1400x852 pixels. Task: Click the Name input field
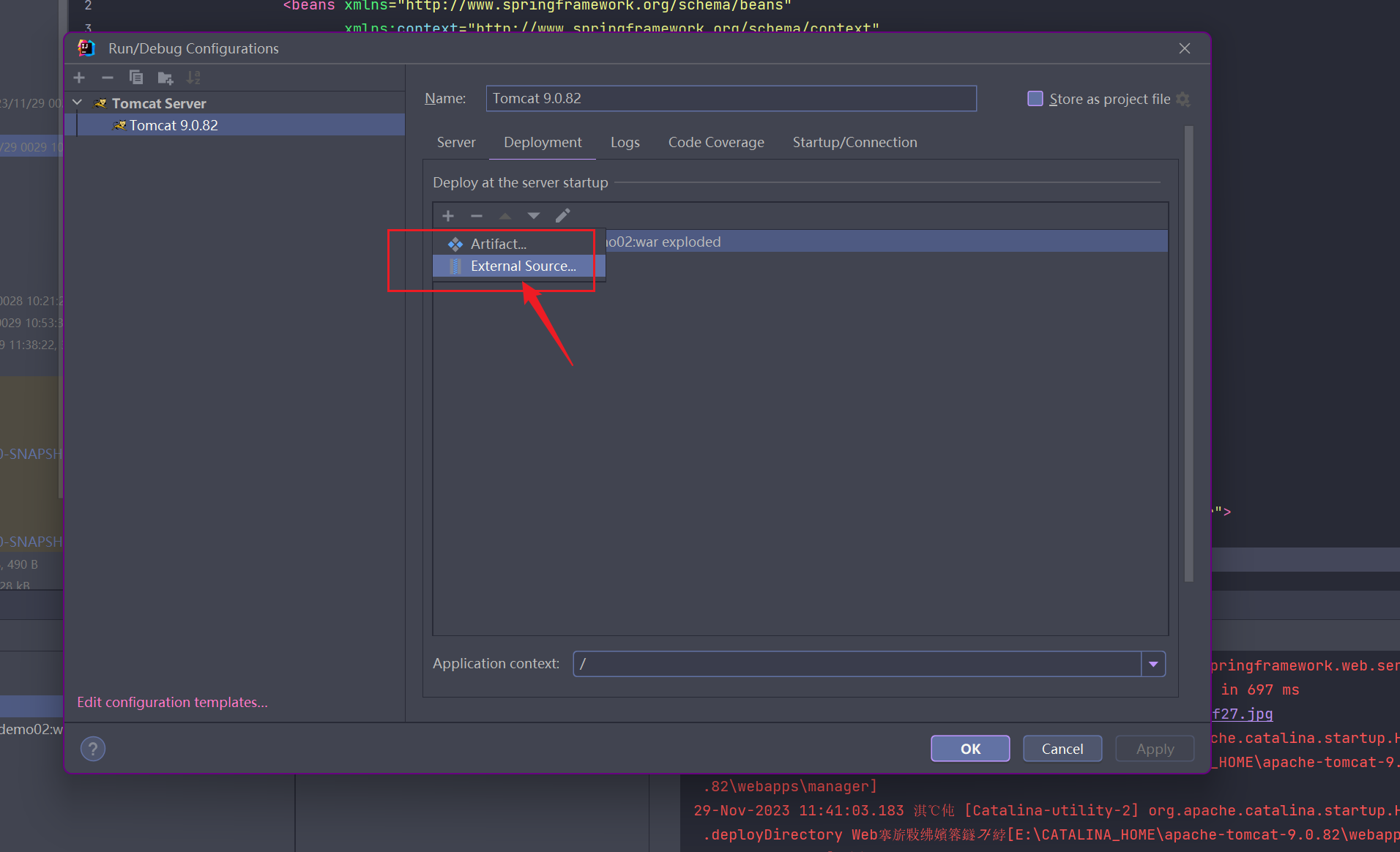coord(731,99)
